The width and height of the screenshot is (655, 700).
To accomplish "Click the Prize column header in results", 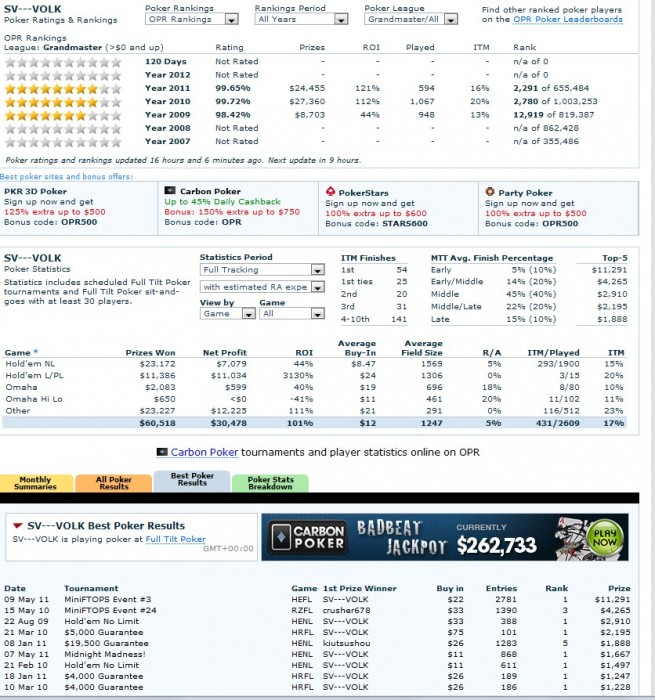I will pyautogui.click(x=619, y=588).
